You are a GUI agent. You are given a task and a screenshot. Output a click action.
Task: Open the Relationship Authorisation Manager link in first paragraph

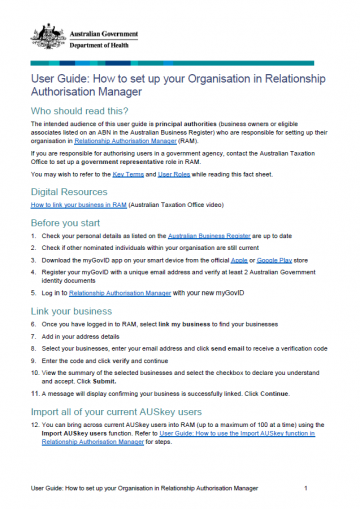(x=125, y=141)
